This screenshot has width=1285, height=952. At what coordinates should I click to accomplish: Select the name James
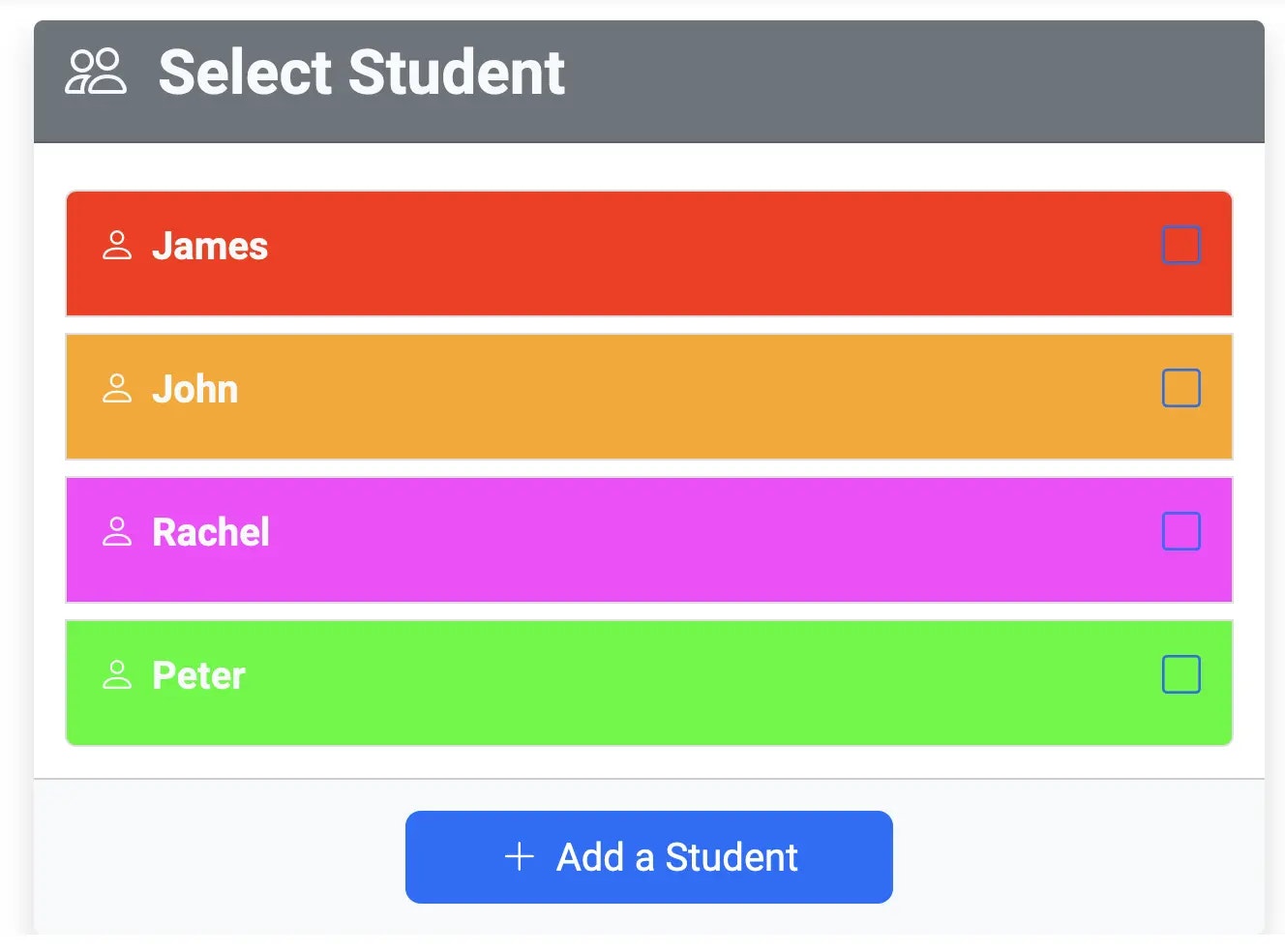pyautogui.click(x=210, y=246)
